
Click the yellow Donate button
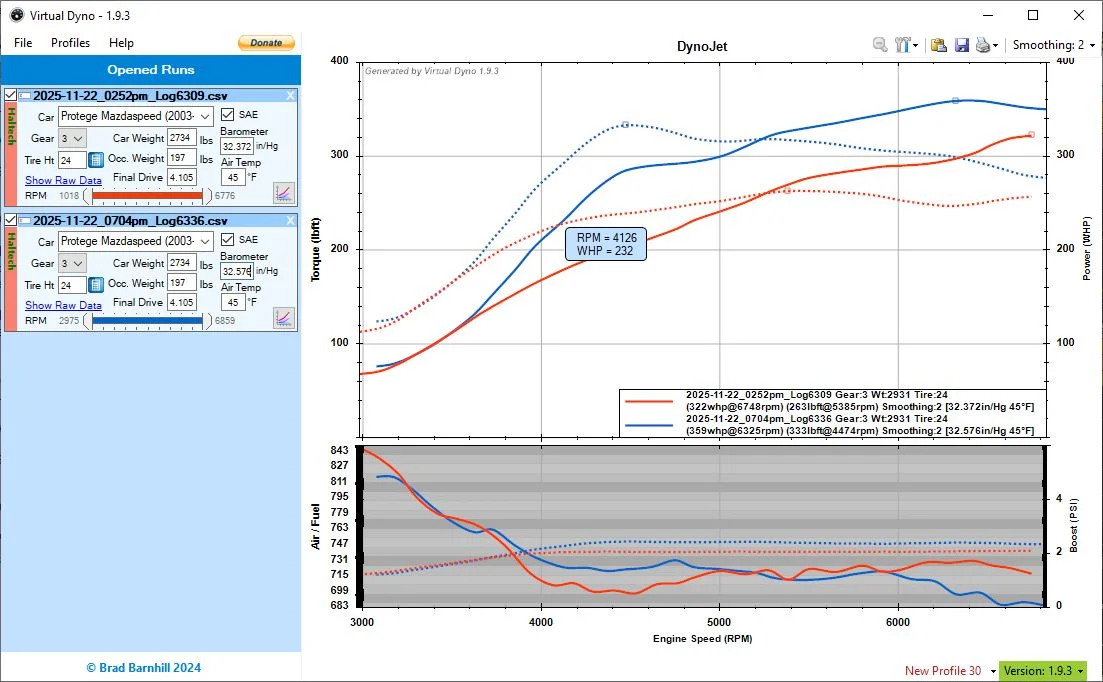[x=266, y=43]
